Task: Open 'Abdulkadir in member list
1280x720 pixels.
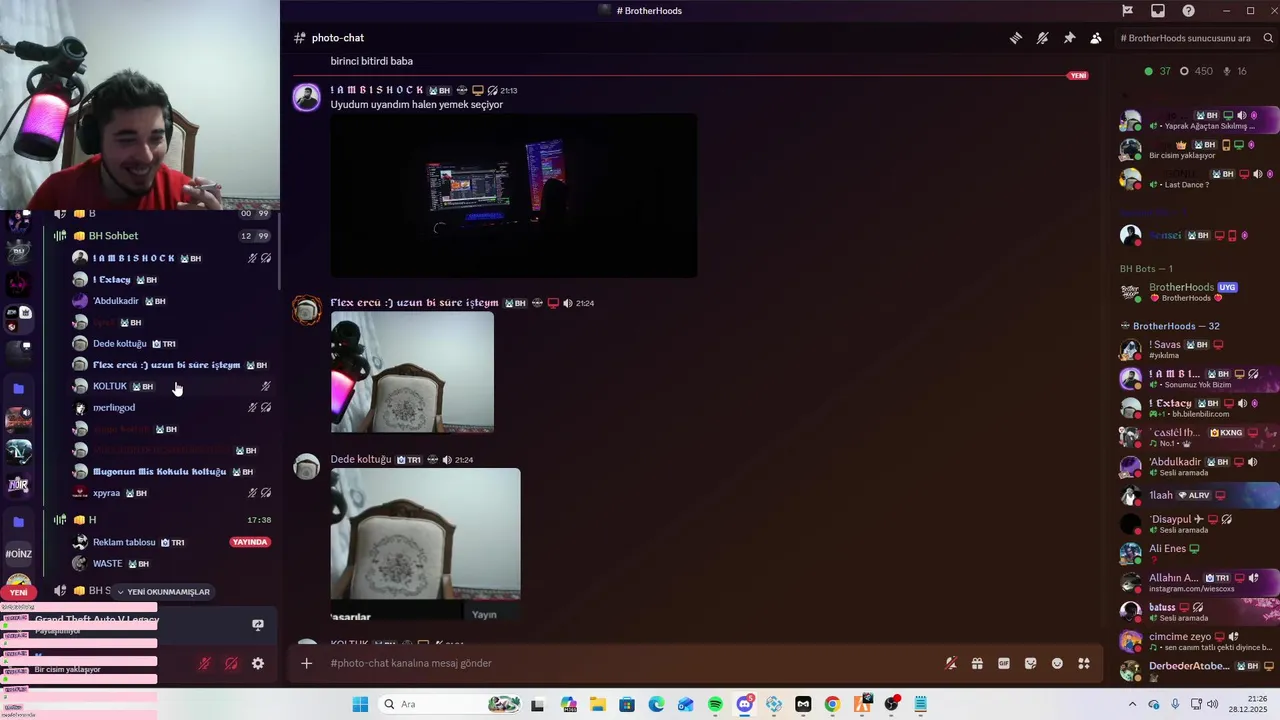Action: pyautogui.click(x=1198, y=467)
